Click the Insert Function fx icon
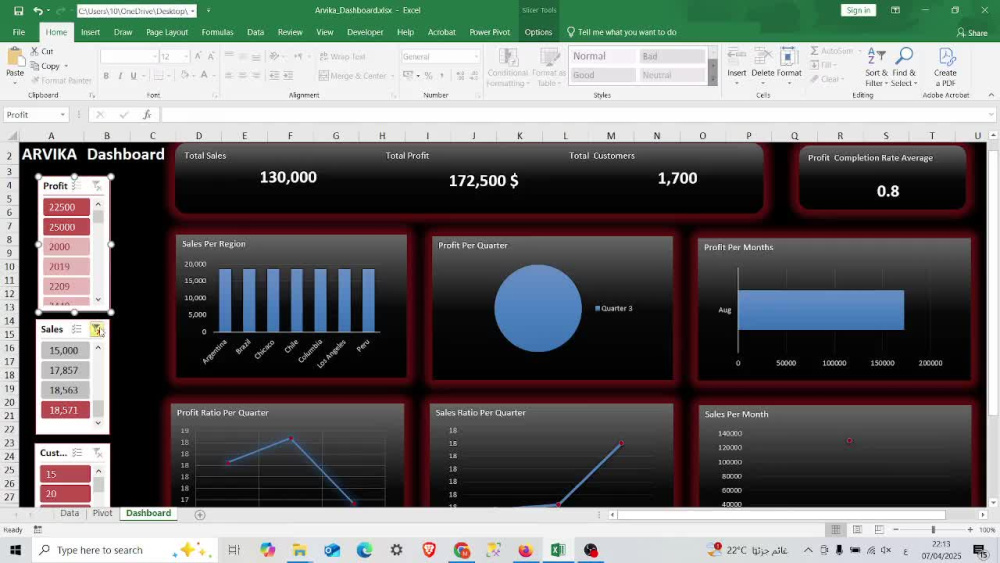This screenshot has width=1000, height=563. [147, 115]
